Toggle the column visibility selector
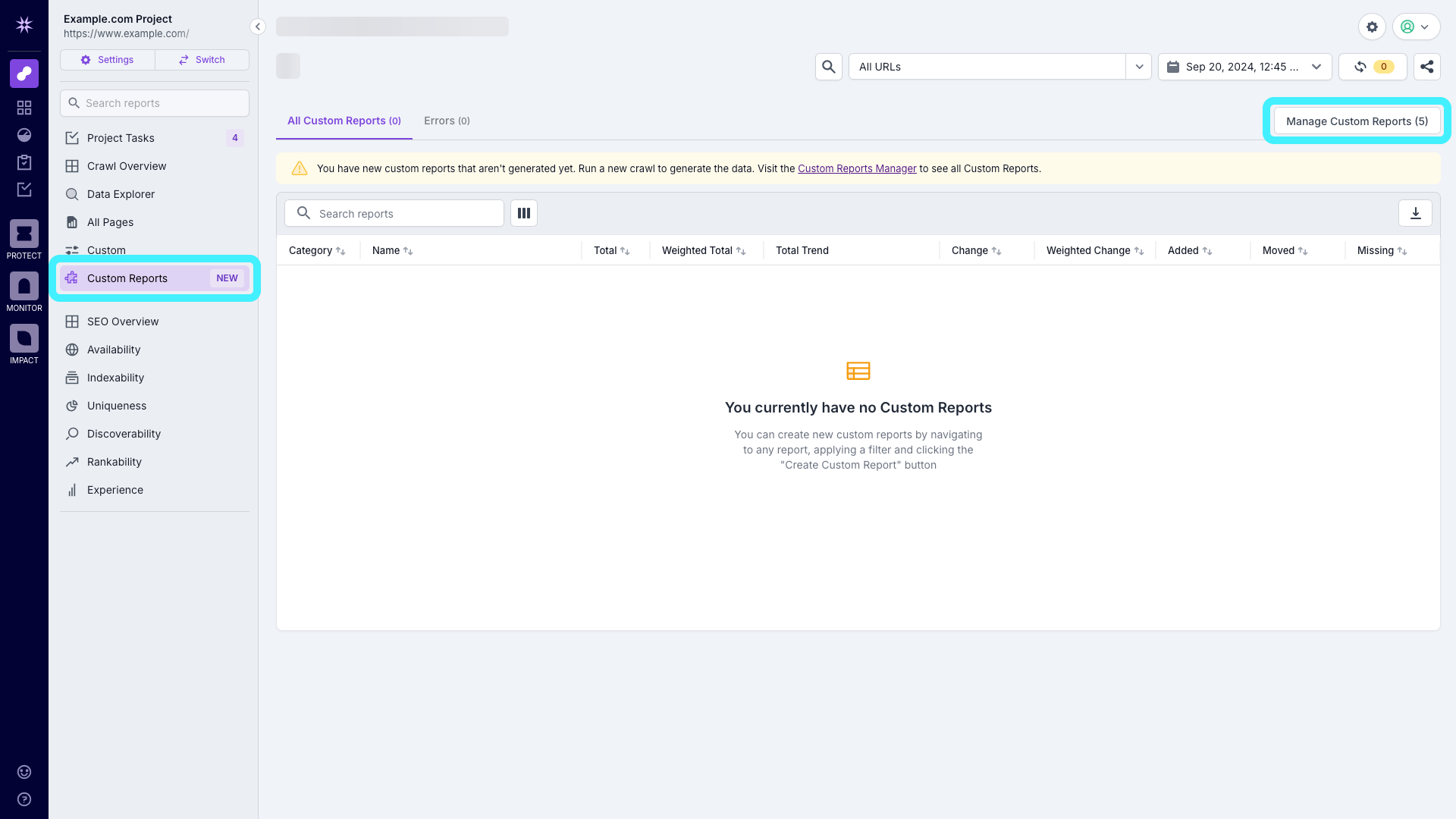The width and height of the screenshot is (1456, 819). click(x=523, y=213)
